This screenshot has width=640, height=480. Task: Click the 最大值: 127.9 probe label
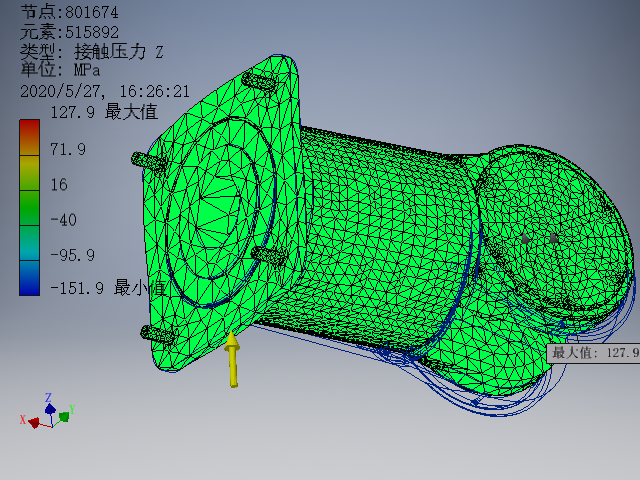coord(594,353)
